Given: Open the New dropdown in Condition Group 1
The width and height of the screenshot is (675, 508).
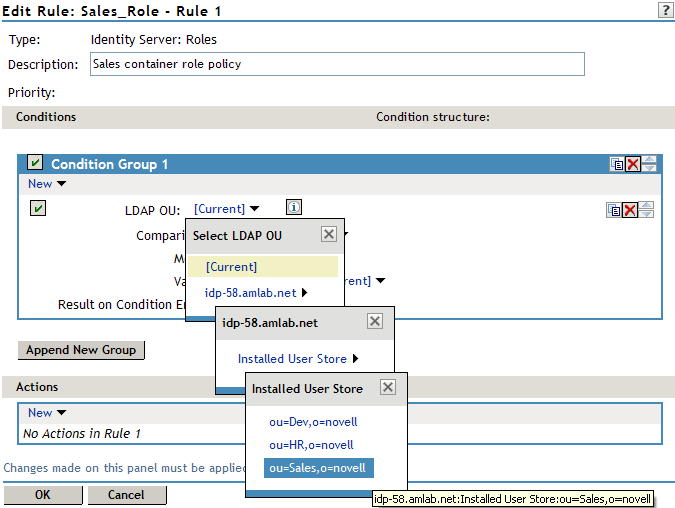Looking at the screenshot, I should 46,184.
